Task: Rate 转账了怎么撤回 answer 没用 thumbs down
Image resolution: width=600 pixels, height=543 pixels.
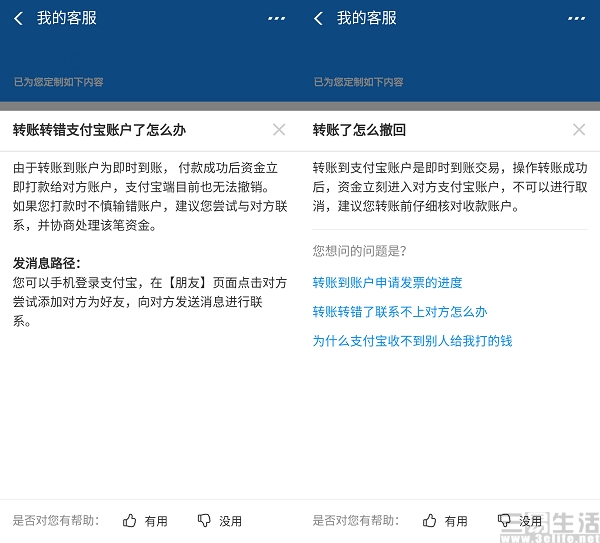Action: point(520,520)
